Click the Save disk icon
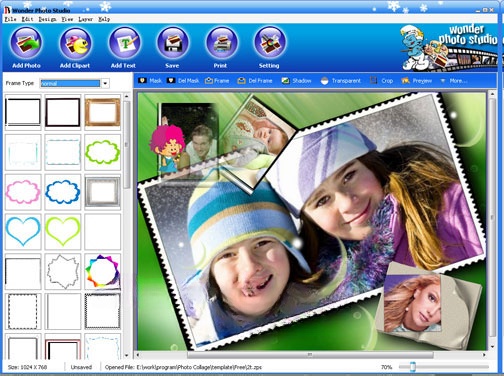 (173, 43)
